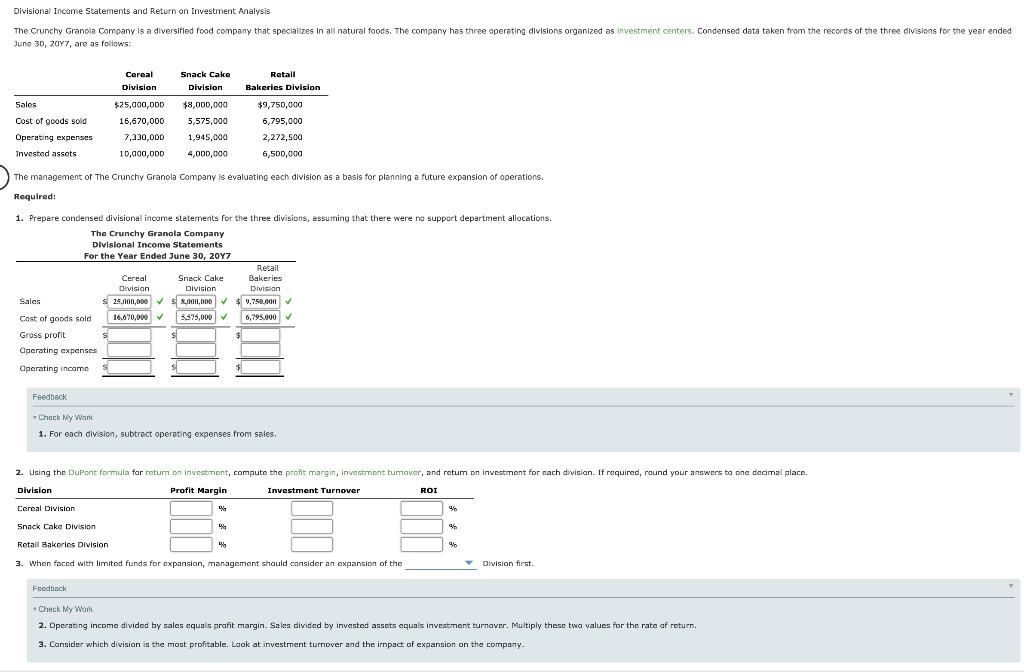This screenshot has width=1024, height=672.
Task: Click the checkmark beside Snack Cake sales
Action: click(224, 301)
